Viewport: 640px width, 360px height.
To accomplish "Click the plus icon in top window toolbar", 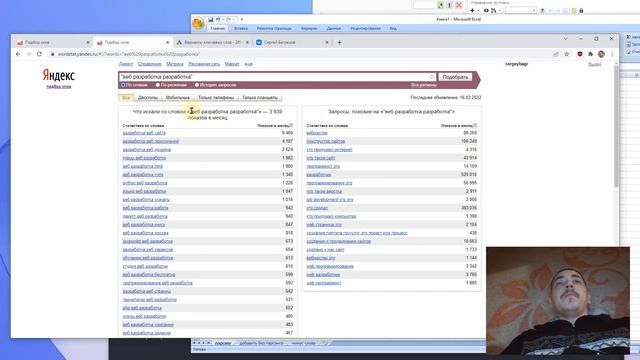I will pyautogui.click(x=472, y=11).
